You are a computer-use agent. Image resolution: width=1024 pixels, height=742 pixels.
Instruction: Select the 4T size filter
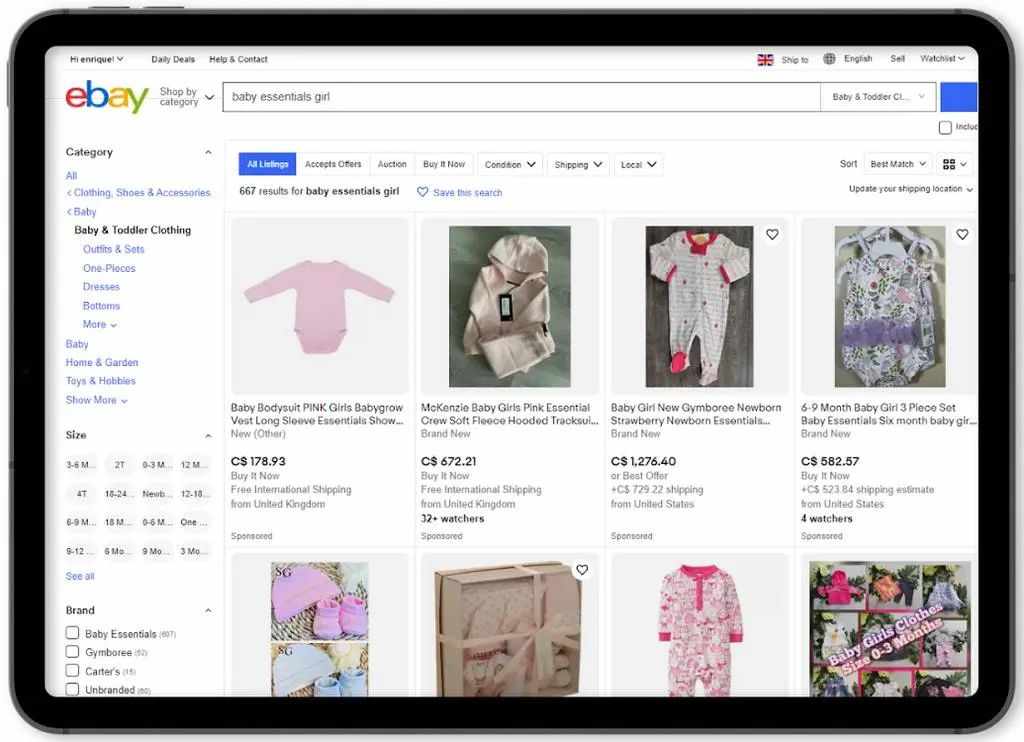click(82, 494)
